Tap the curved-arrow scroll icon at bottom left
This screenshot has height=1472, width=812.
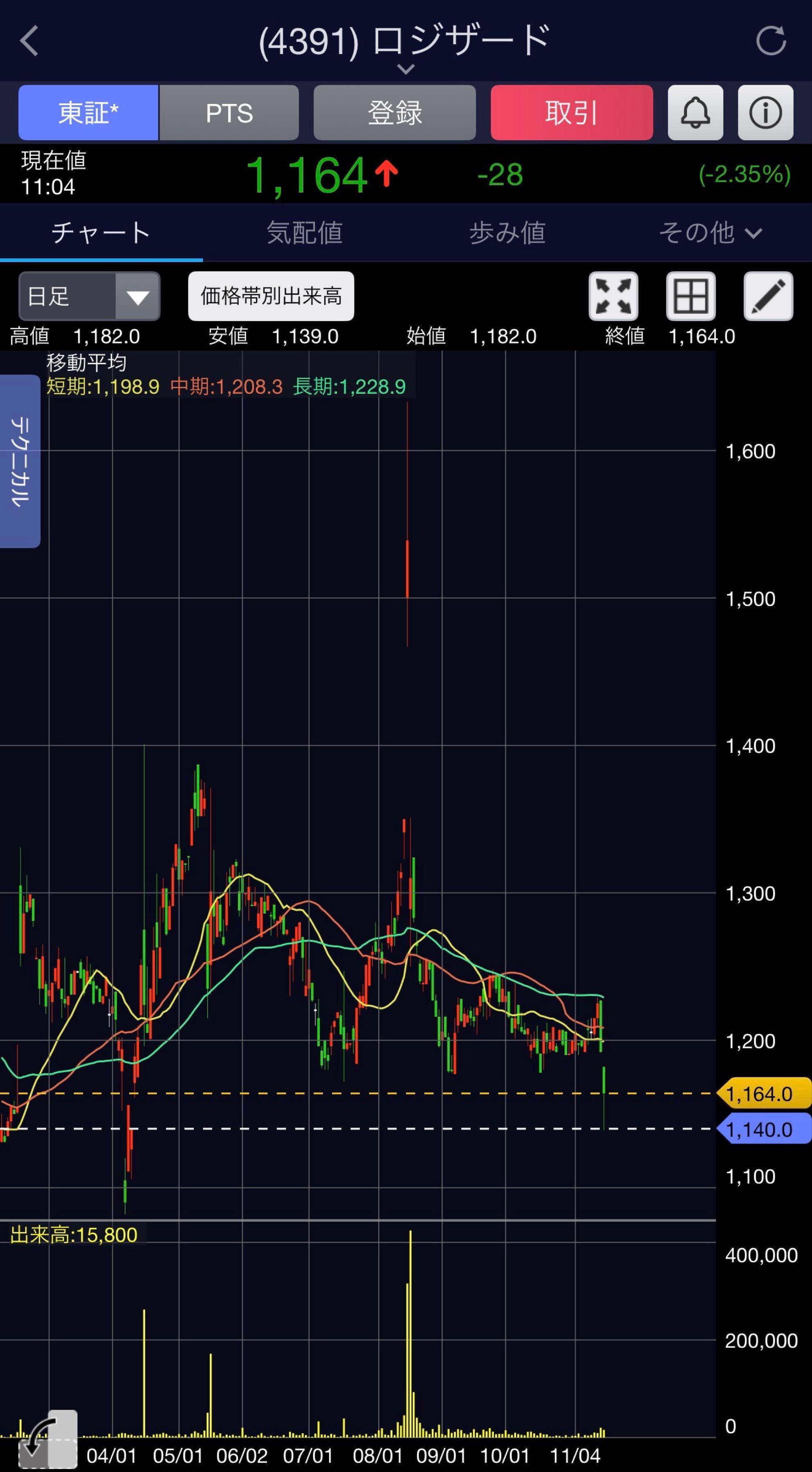tap(47, 1439)
